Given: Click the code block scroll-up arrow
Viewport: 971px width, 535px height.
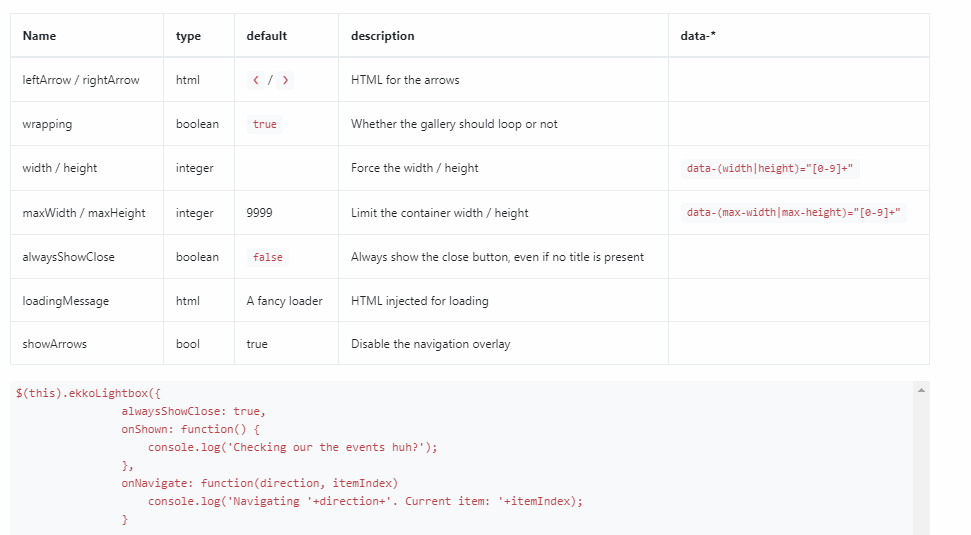Looking at the screenshot, I should 921,389.
